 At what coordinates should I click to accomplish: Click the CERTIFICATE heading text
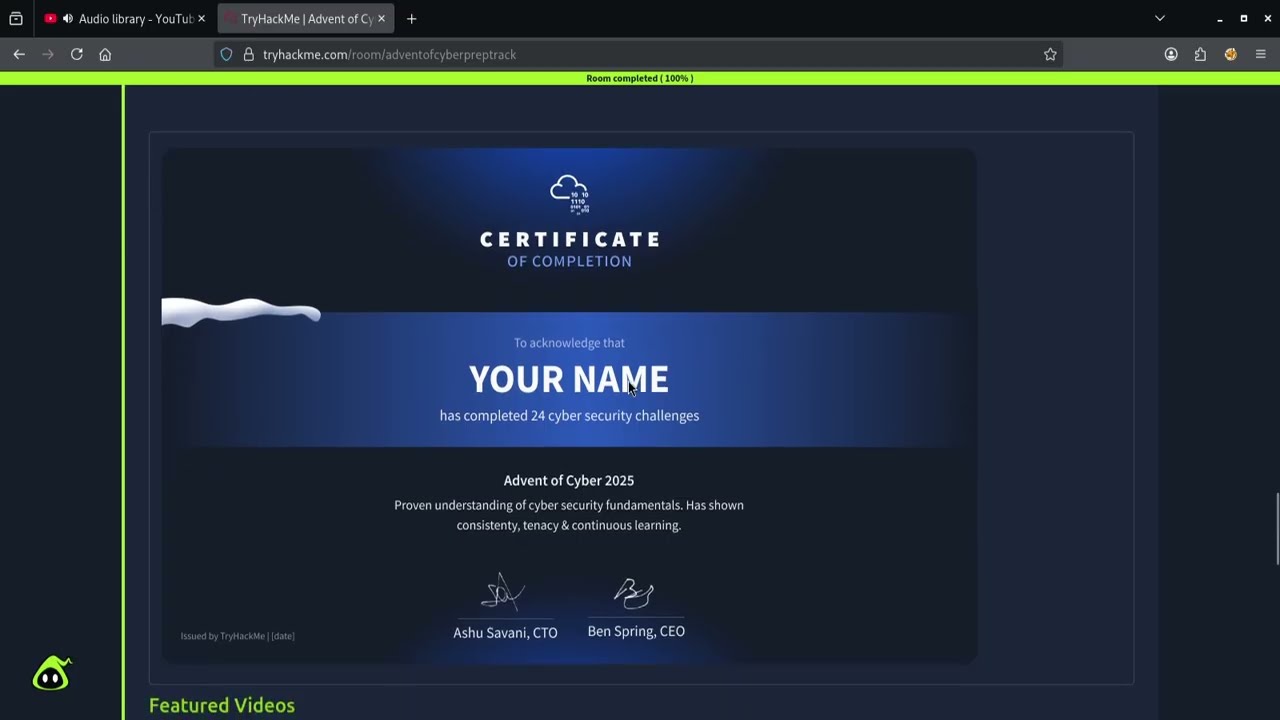pos(570,240)
